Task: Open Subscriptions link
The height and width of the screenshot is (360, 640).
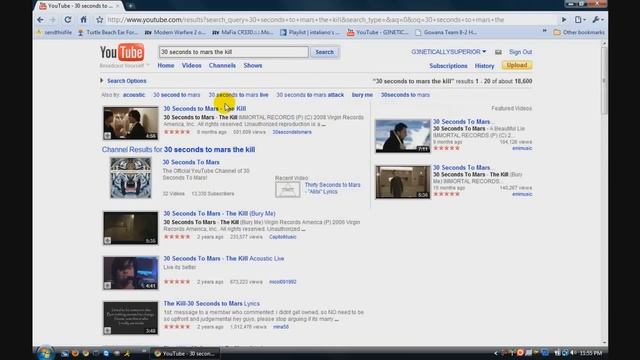Action: pyautogui.click(x=448, y=66)
